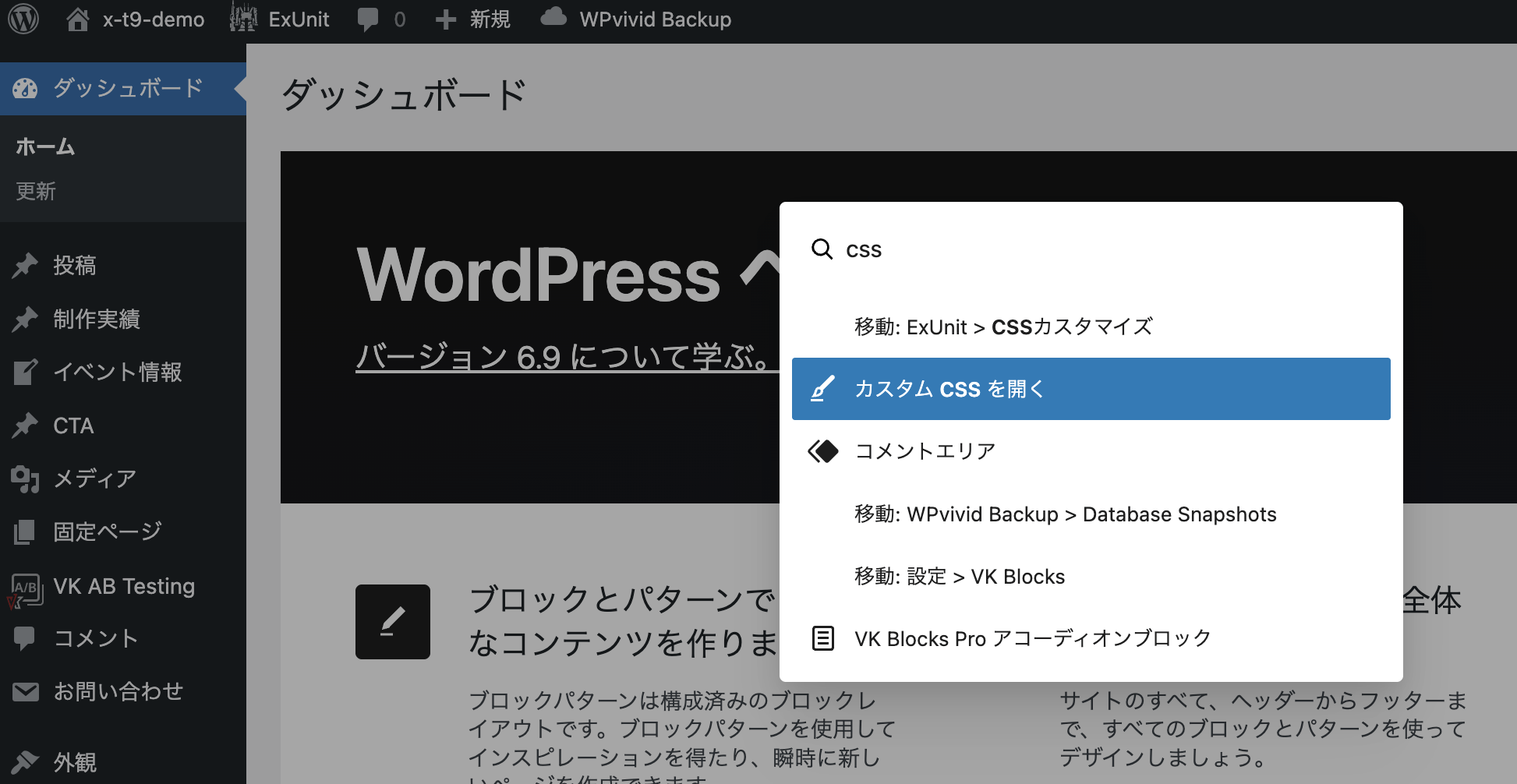Click the メディア sidebar icon
This screenshot has height=784, width=1517.
tap(25, 479)
